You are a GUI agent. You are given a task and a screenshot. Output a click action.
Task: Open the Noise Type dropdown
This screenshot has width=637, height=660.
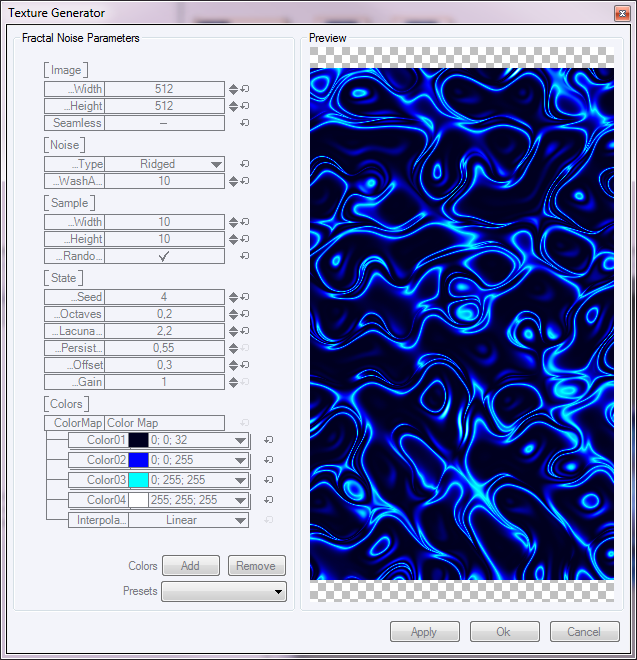[x=216, y=164]
